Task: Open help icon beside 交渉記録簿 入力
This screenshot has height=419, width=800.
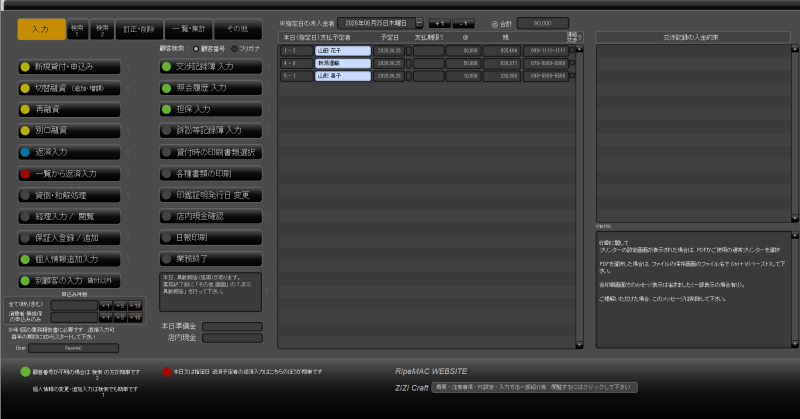Action: (x=269, y=66)
